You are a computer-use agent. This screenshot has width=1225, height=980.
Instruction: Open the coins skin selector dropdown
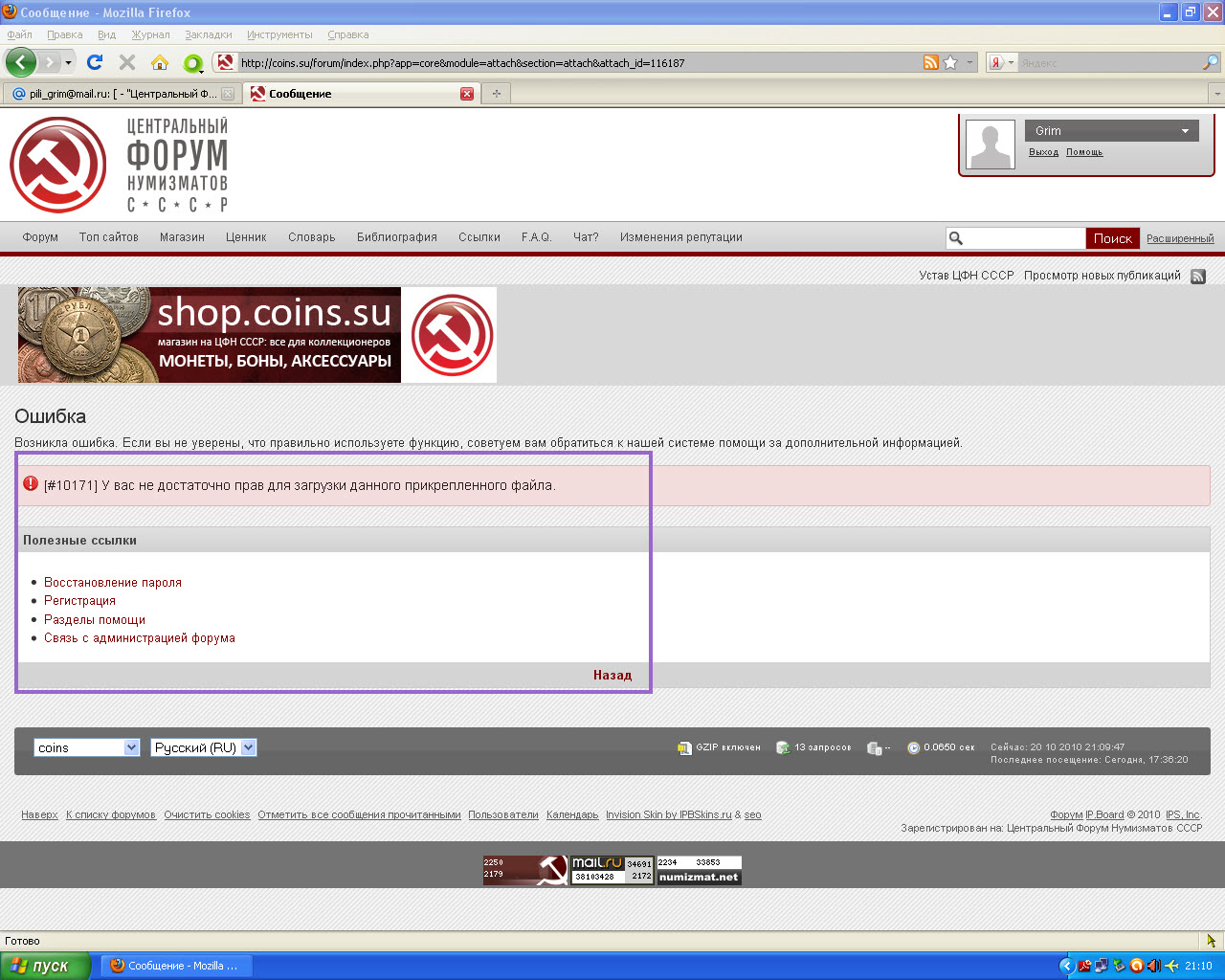[87, 747]
